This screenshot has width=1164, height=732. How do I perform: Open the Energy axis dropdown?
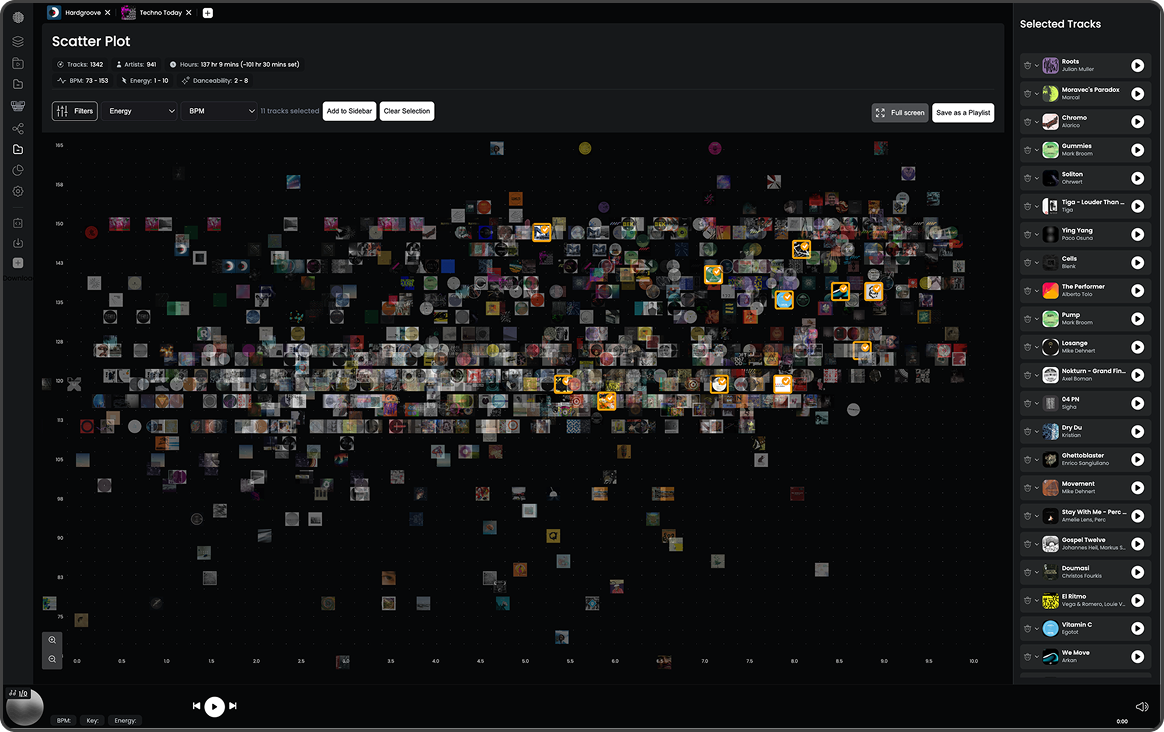pyautogui.click(x=140, y=111)
